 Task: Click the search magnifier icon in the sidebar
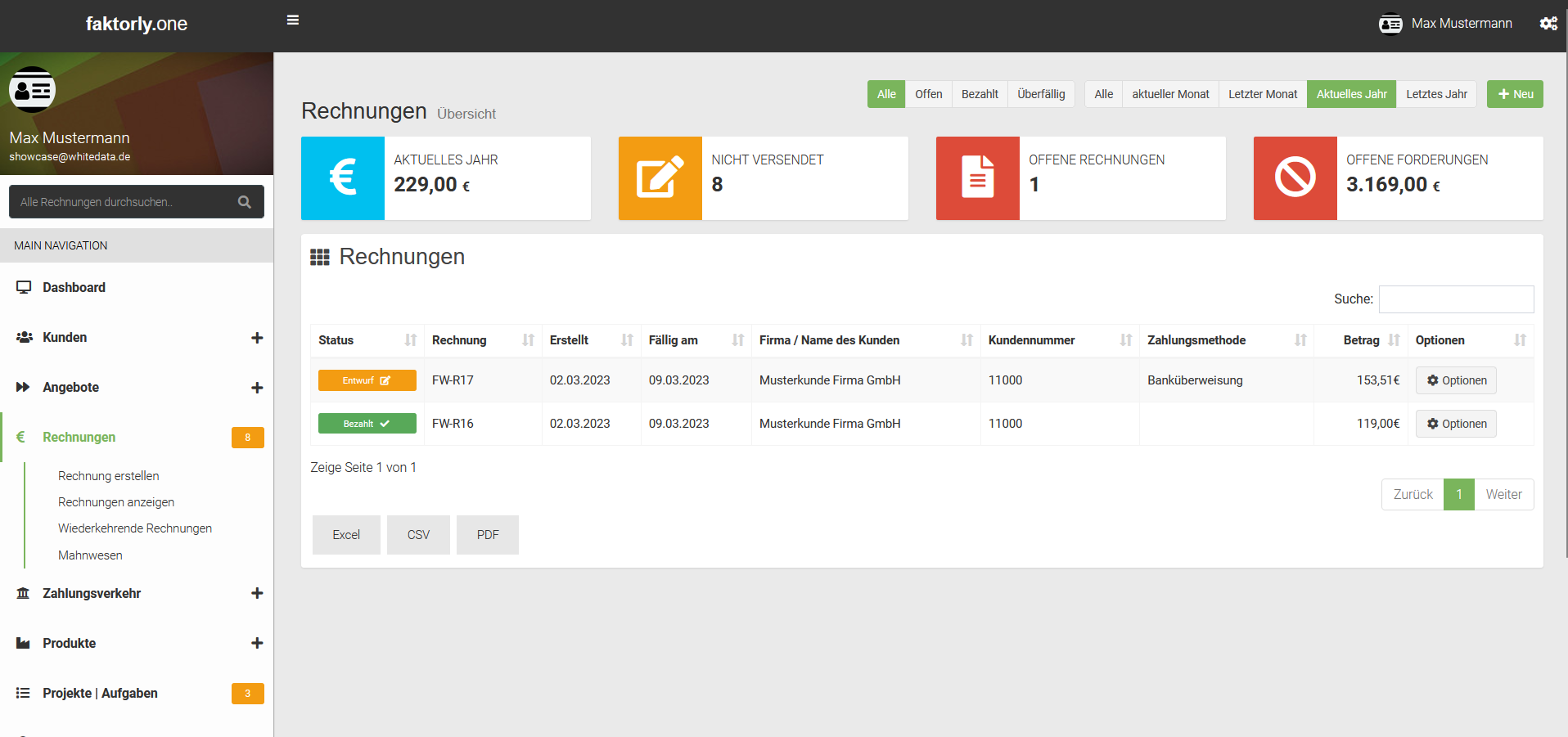[244, 202]
